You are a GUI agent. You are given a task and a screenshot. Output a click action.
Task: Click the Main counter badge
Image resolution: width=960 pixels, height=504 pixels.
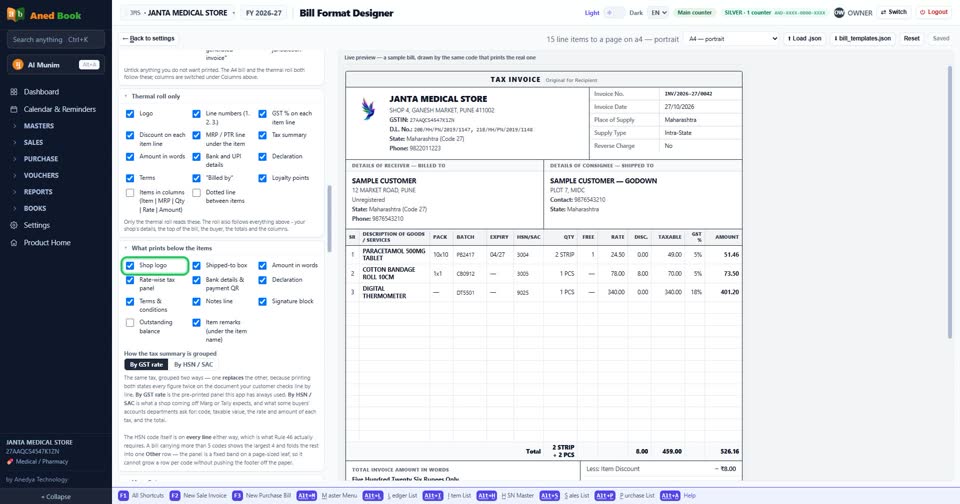[694, 12]
